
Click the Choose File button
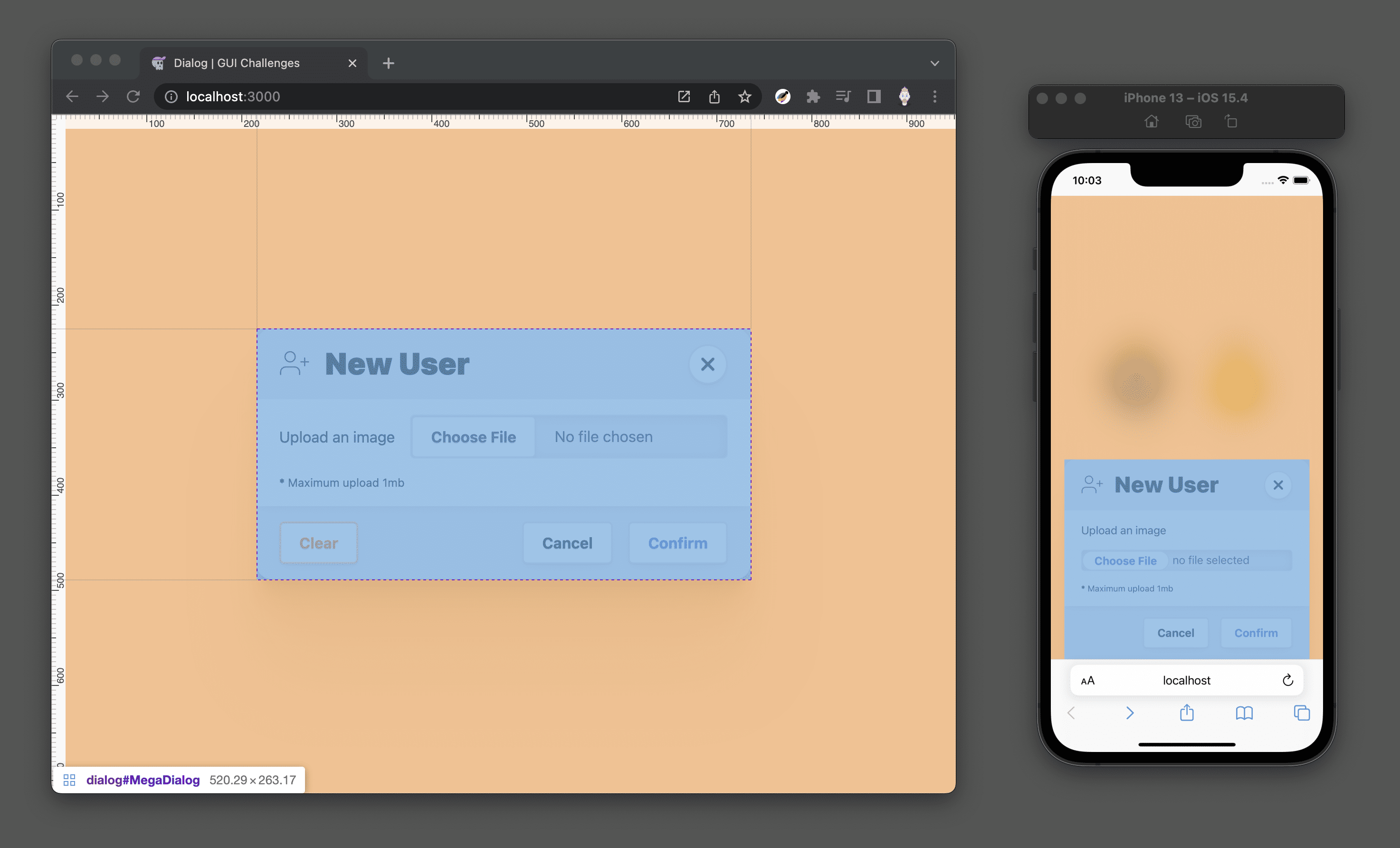473,436
